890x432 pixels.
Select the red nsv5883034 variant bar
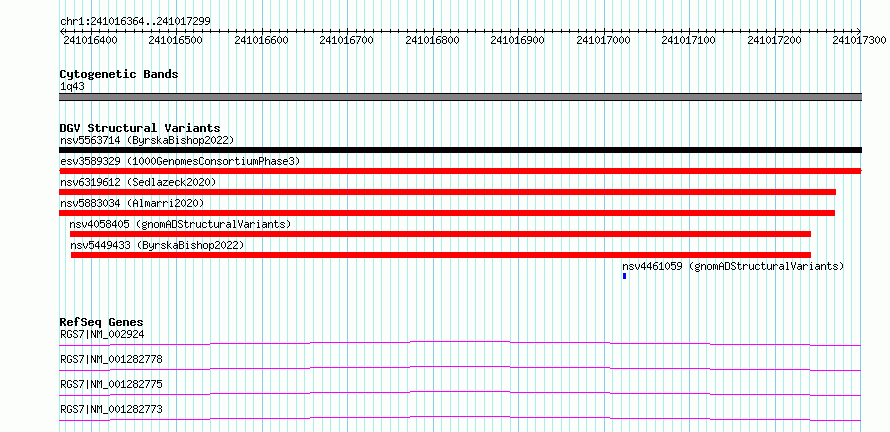tap(447, 213)
